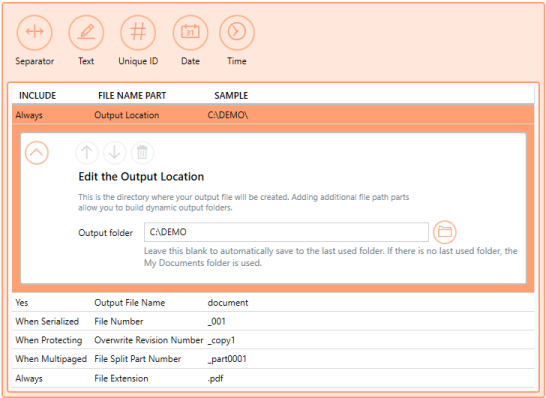Select the File Number row
This screenshot has height=398, width=546.
(273, 321)
